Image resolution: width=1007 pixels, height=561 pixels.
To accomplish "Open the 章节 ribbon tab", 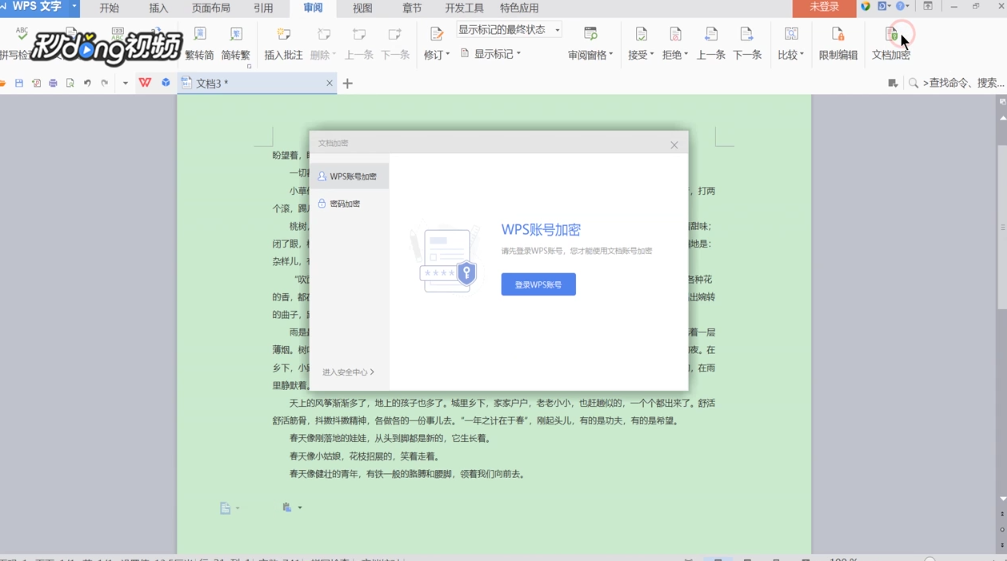I will 412,8.
